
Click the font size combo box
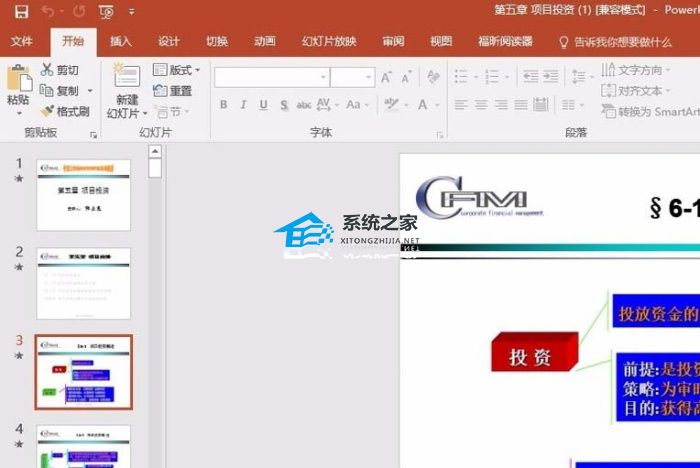353,78
